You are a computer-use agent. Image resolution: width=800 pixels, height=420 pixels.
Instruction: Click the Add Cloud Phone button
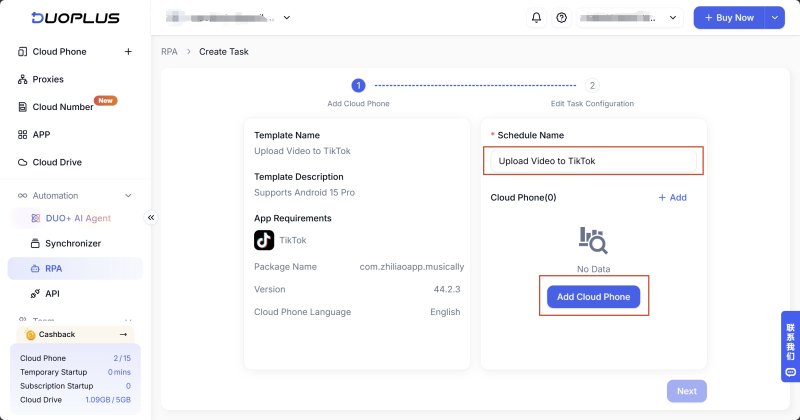(x=593, y=297)
